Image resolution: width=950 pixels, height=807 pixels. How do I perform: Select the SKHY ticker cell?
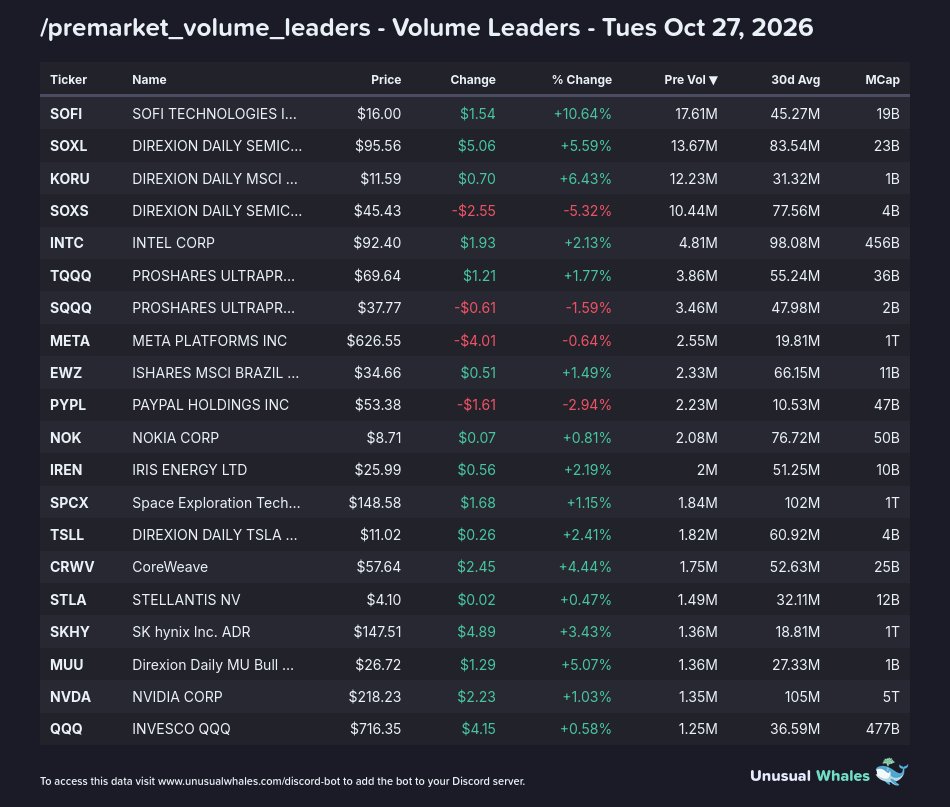[70, 632]
